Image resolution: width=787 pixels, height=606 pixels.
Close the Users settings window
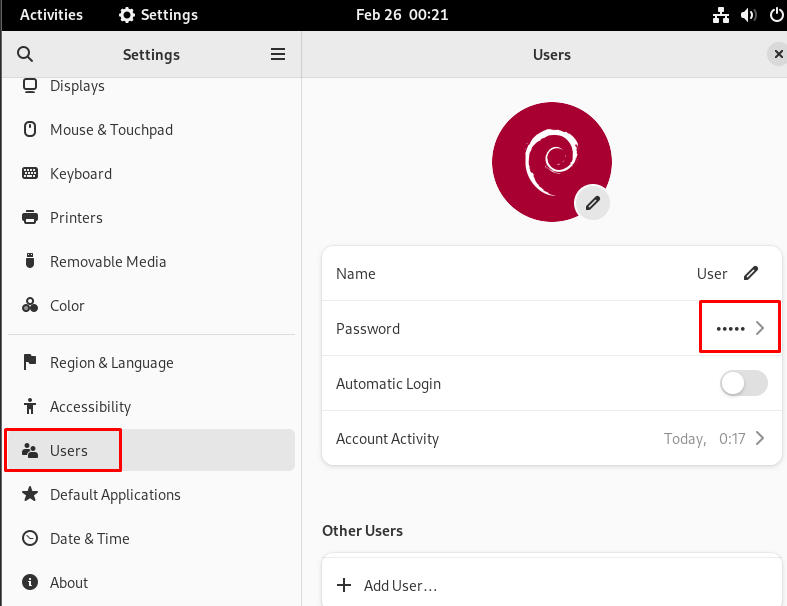(778, 54)
